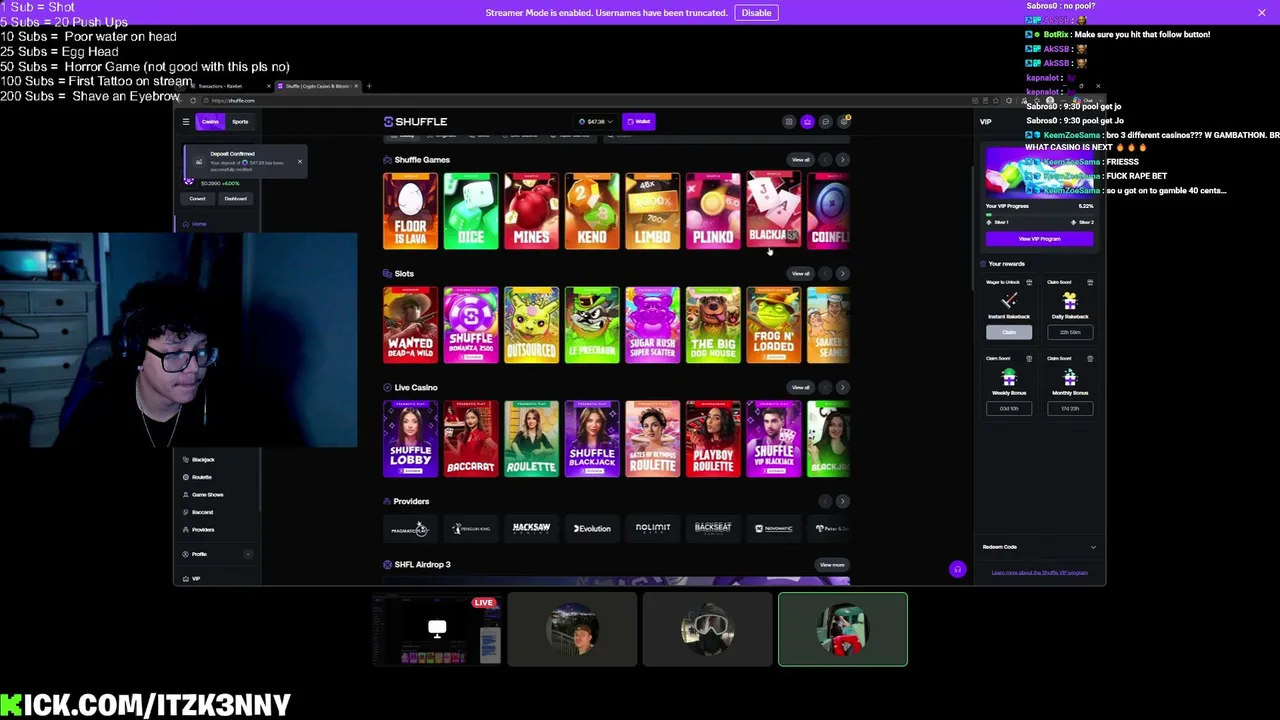Open the purple VIP crown icon in header
Image resolution: width=1280 pixels, height=720 pixels.
point(807,122)
